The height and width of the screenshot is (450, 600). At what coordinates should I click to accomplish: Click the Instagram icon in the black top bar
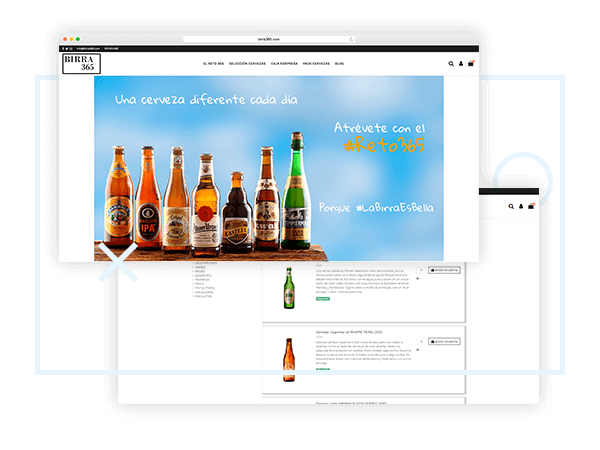71,49
